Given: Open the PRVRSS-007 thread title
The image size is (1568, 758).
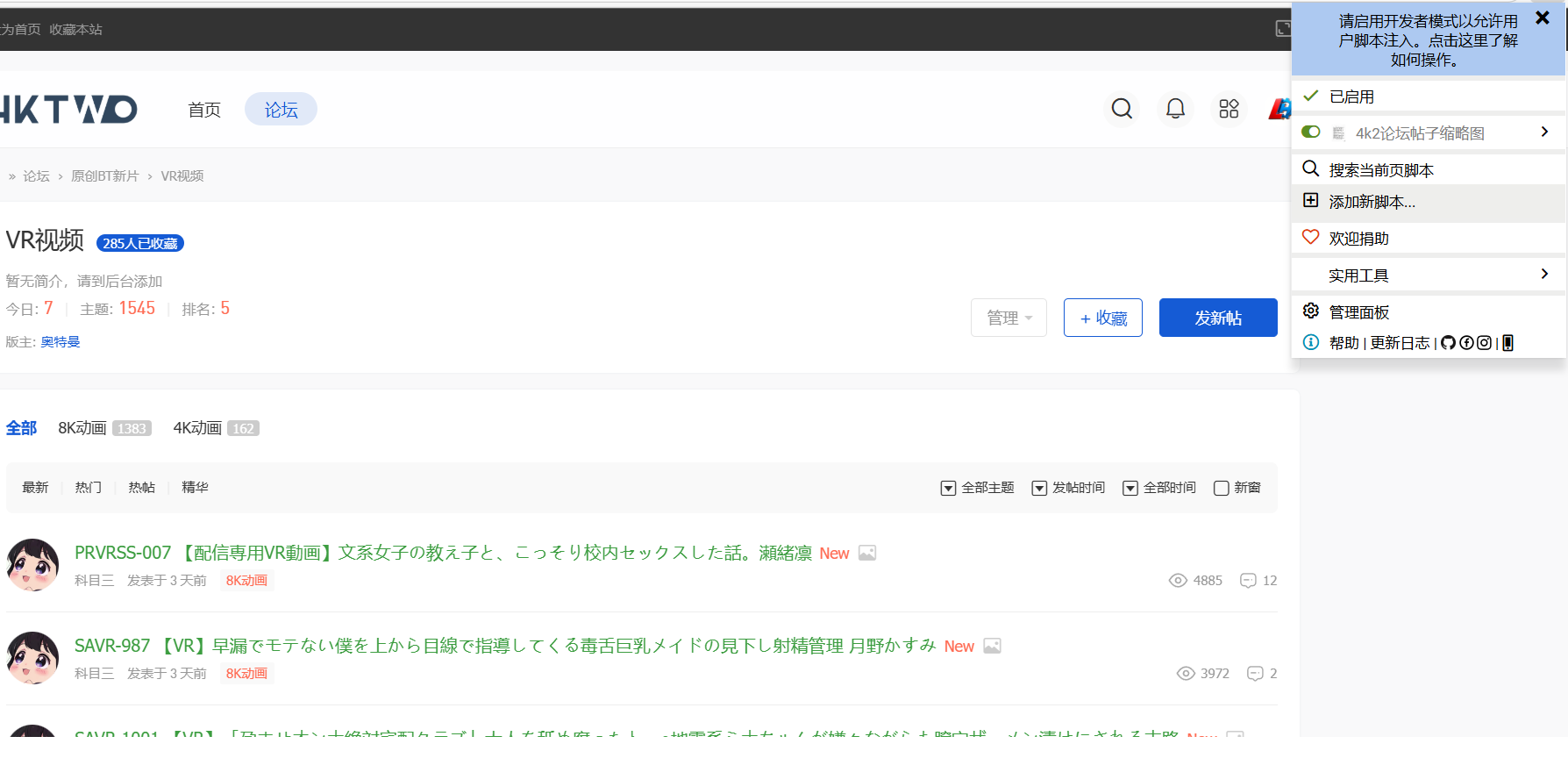Looking at the screenshot, I should pyautogui.click(x=443, y=553).
